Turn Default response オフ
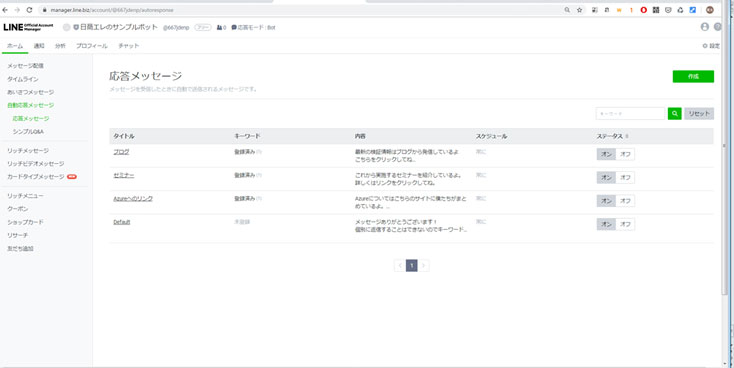 tap(625, 224)
